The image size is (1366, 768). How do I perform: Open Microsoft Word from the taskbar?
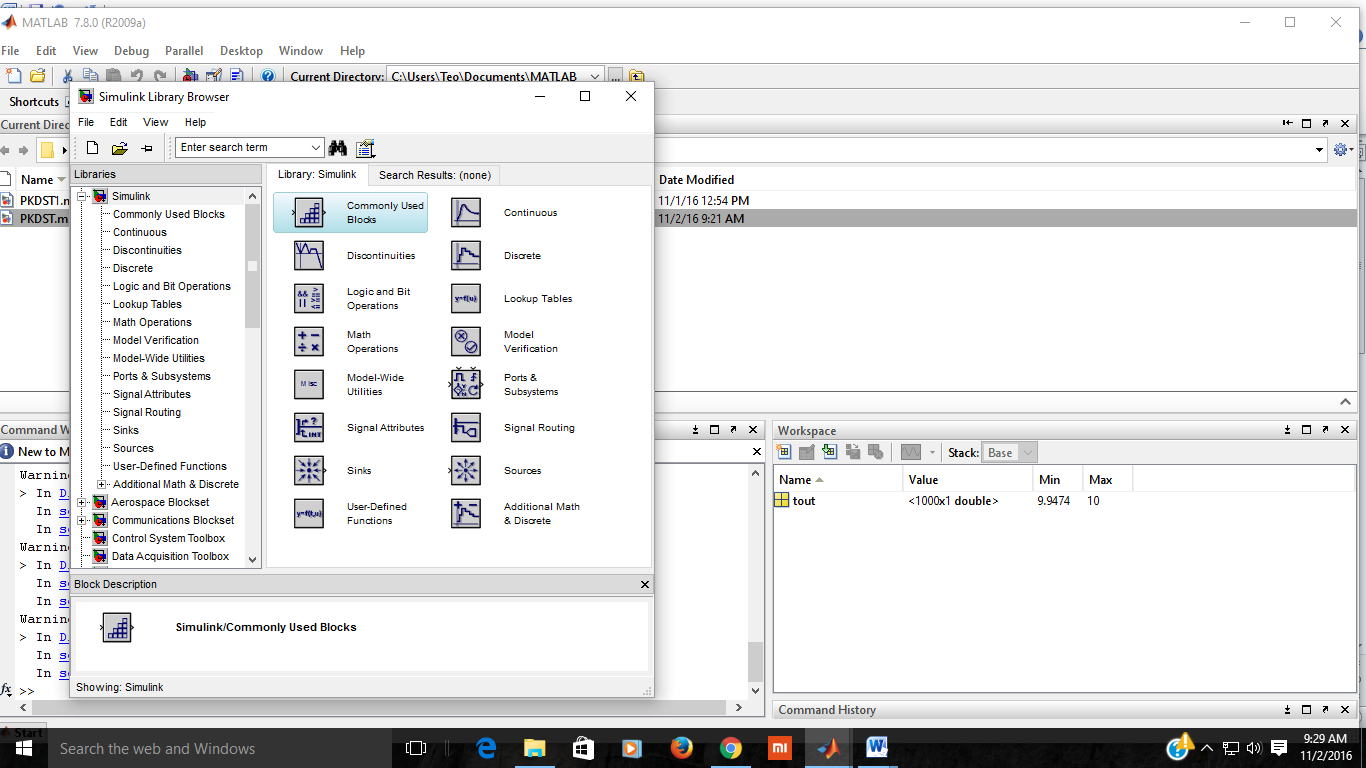tap(877, 748)
